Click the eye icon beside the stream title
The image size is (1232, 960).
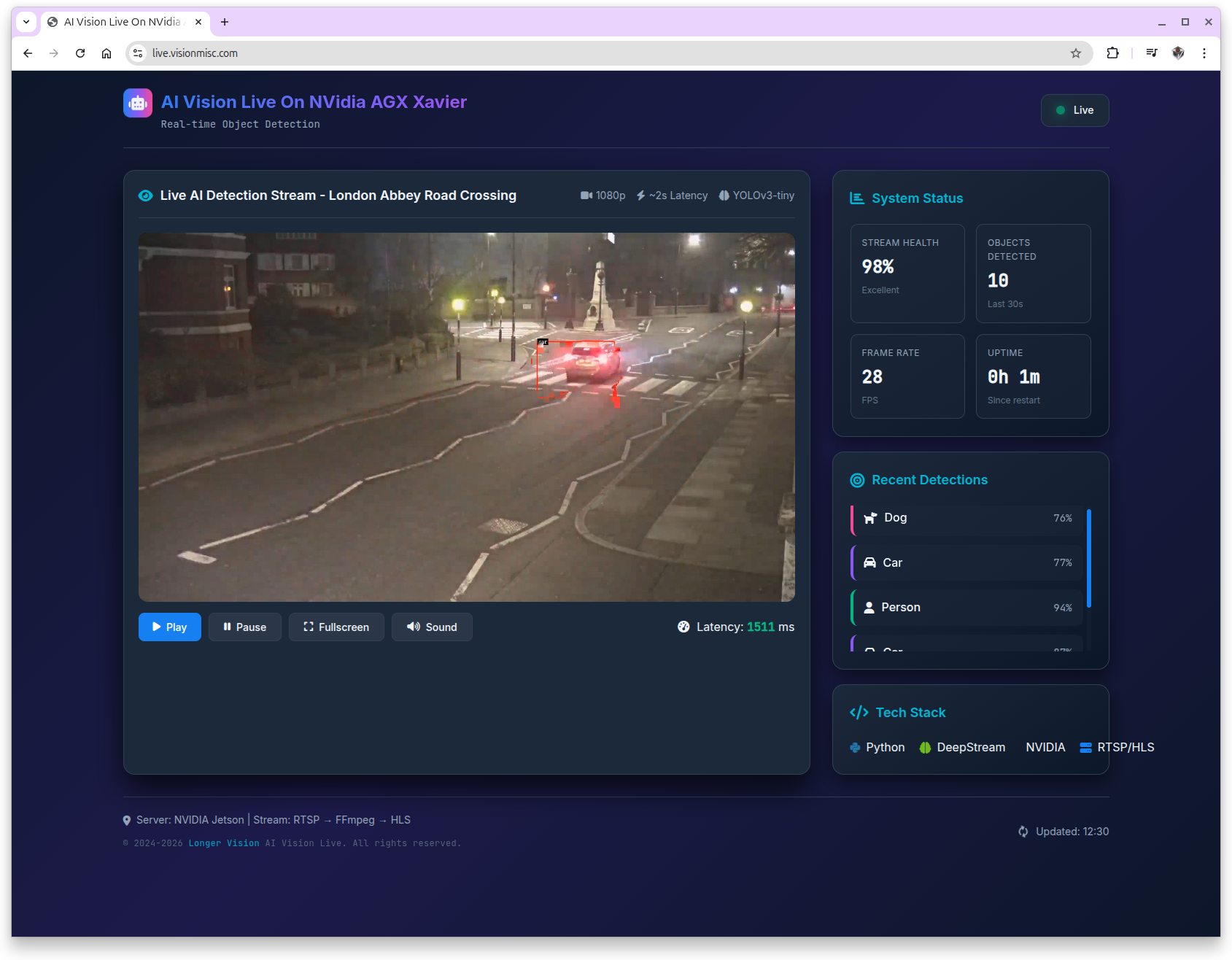coord(146,196)
